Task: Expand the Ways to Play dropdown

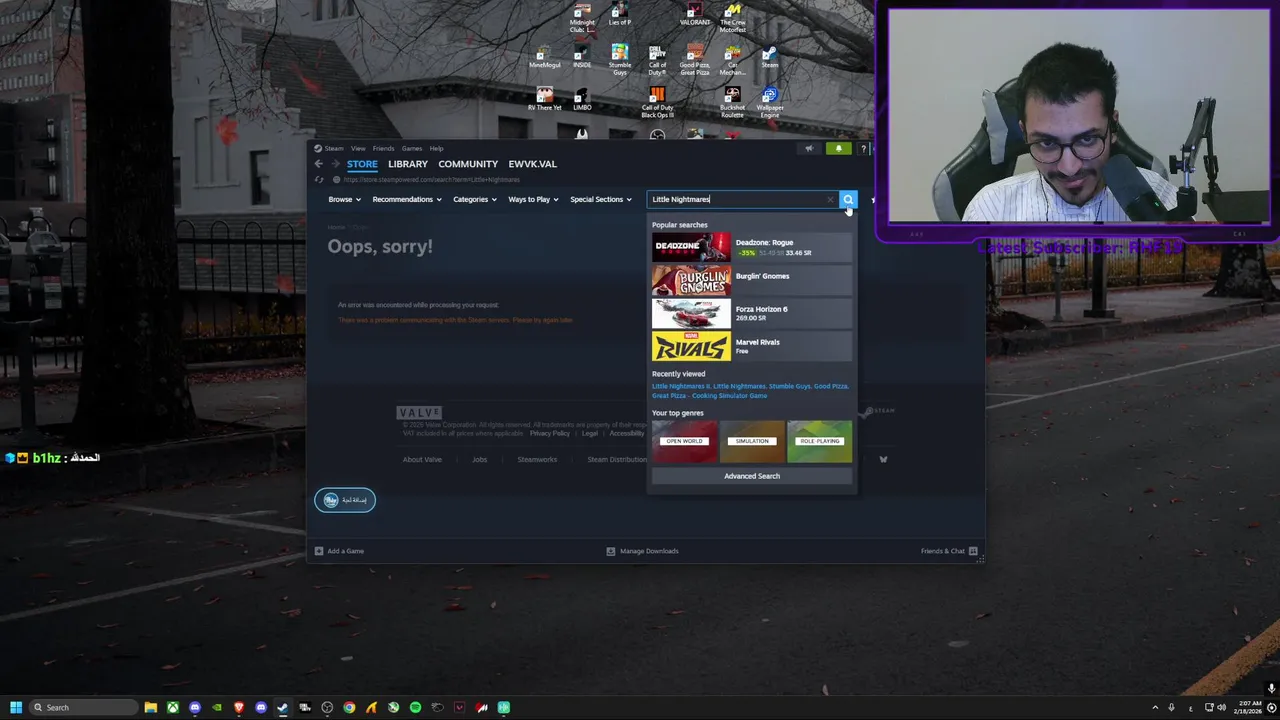Action: [533, 199]
